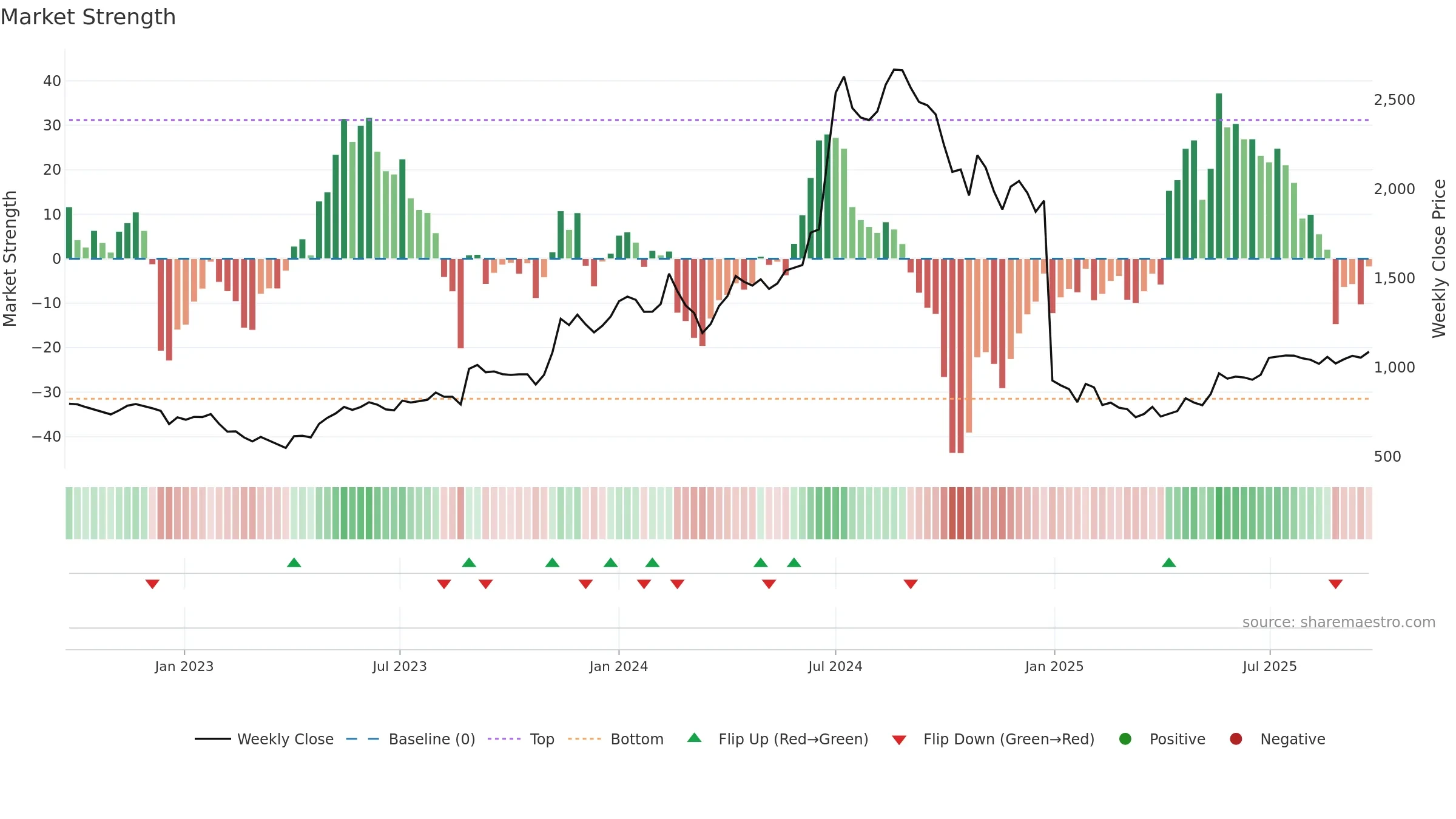Image resolution: width=1456 pixels, height=819 pixels.
Task: Click the 2,500 tick on the price axis
Action: 1394,99
